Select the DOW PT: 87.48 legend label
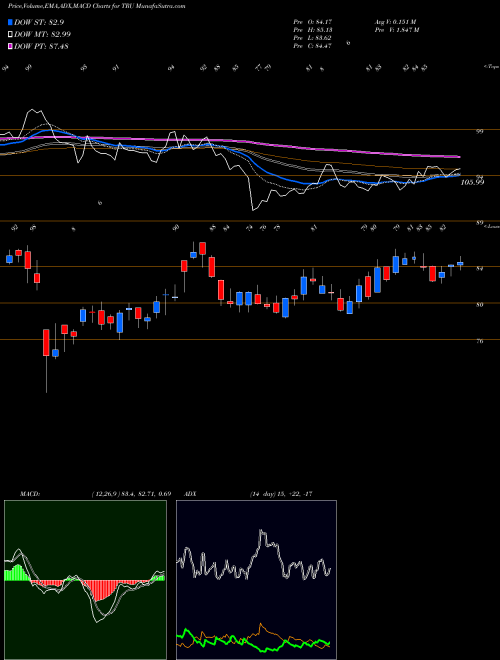500x660 pixels. pos(41,47)
